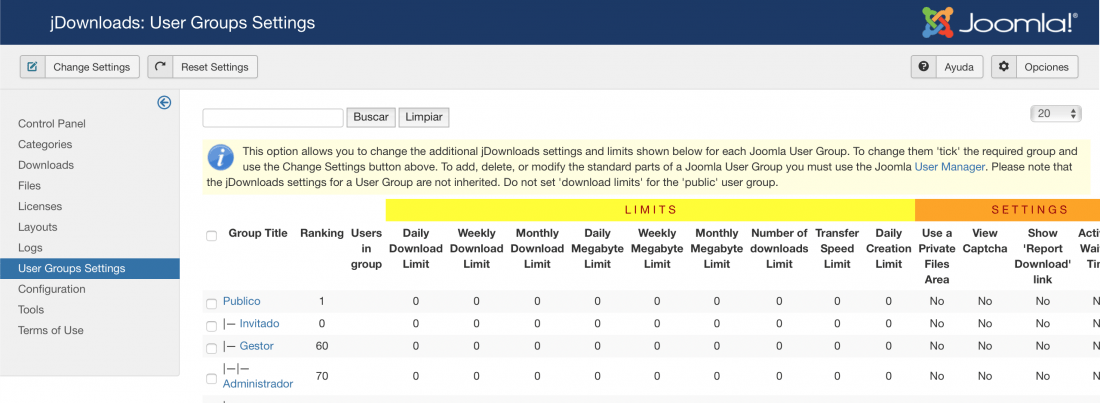Click the Users in group column header
This screenshot has height=403, width=1100.
coord(366,249)
